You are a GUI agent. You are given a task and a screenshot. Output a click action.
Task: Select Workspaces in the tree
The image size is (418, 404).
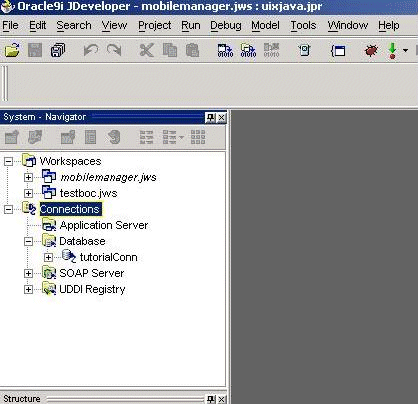pos(70,161)
